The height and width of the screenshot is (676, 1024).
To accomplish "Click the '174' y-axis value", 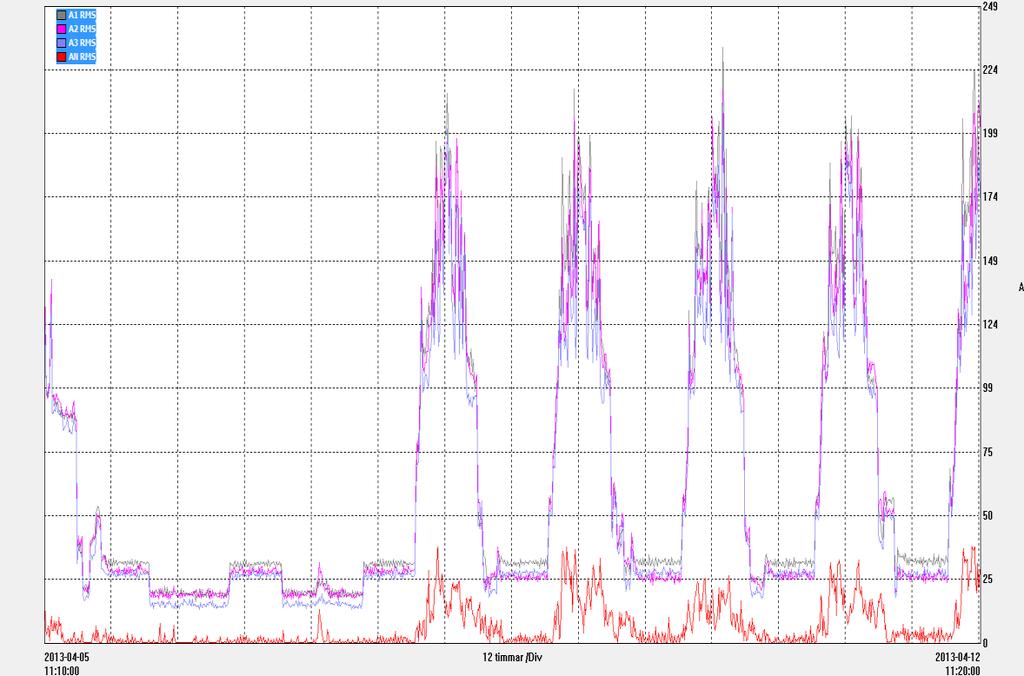I will 990,197.
